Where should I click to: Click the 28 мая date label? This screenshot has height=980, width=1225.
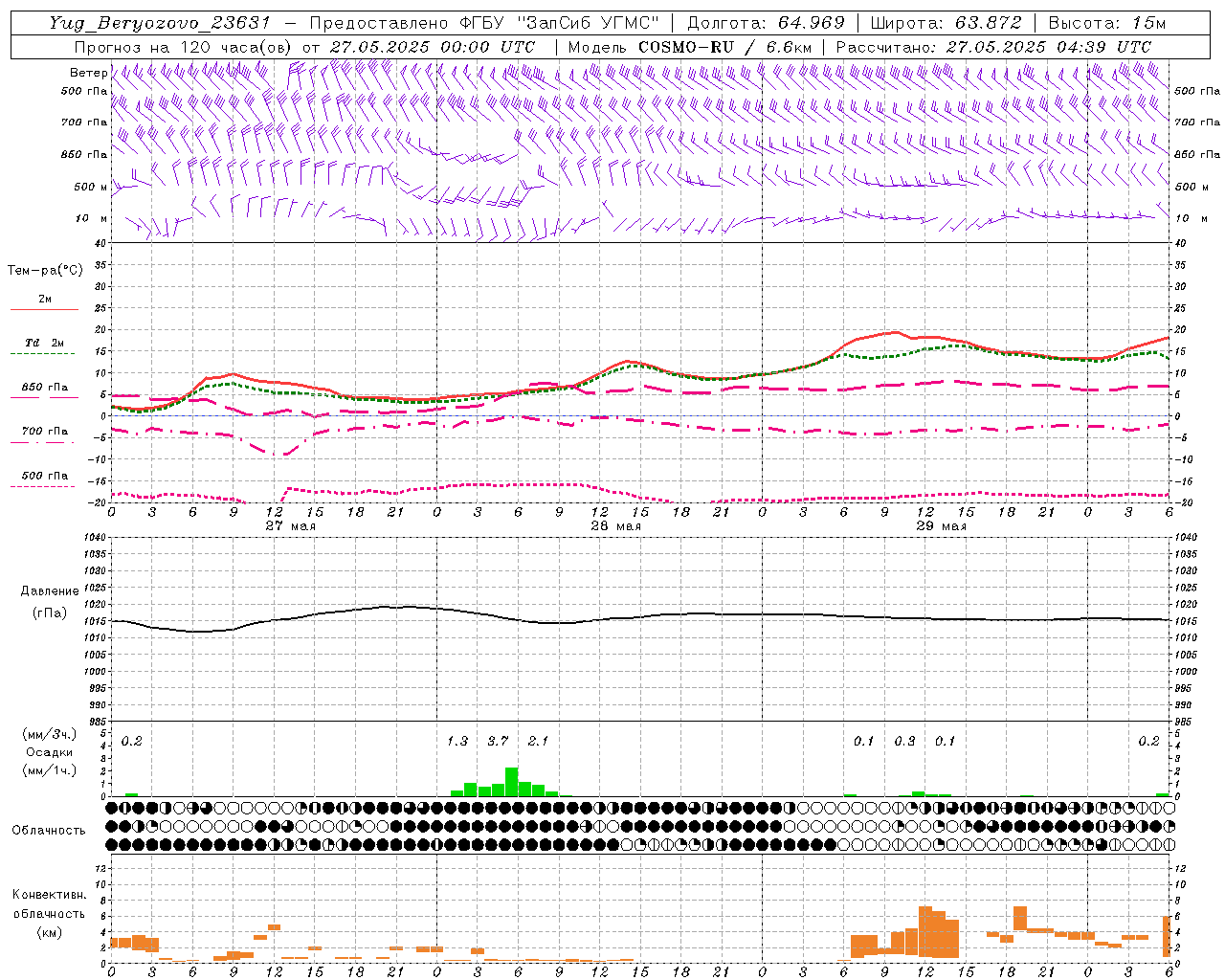point(615,526)
